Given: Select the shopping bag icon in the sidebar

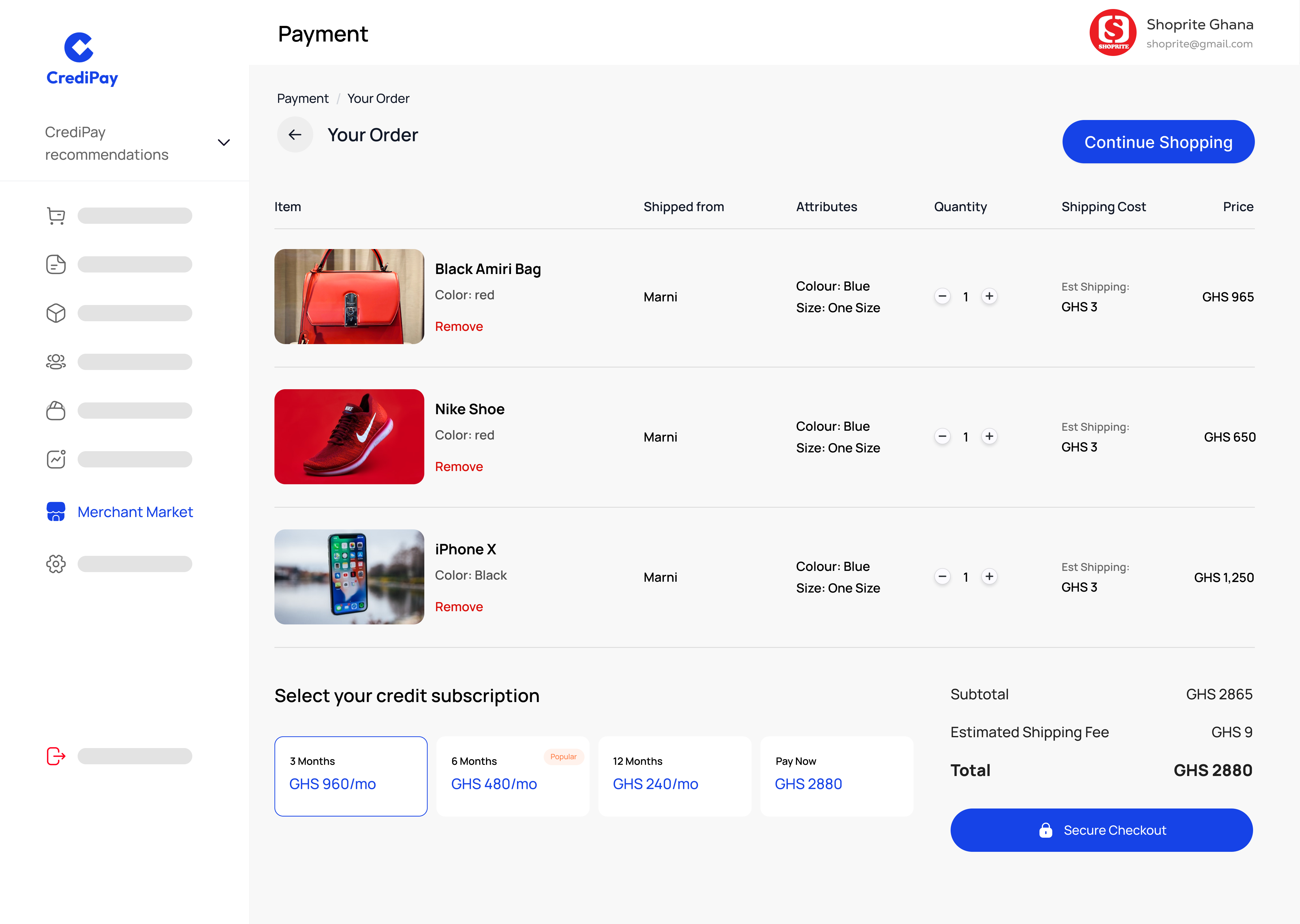Looking at the screenshot, I should (55, 410).
